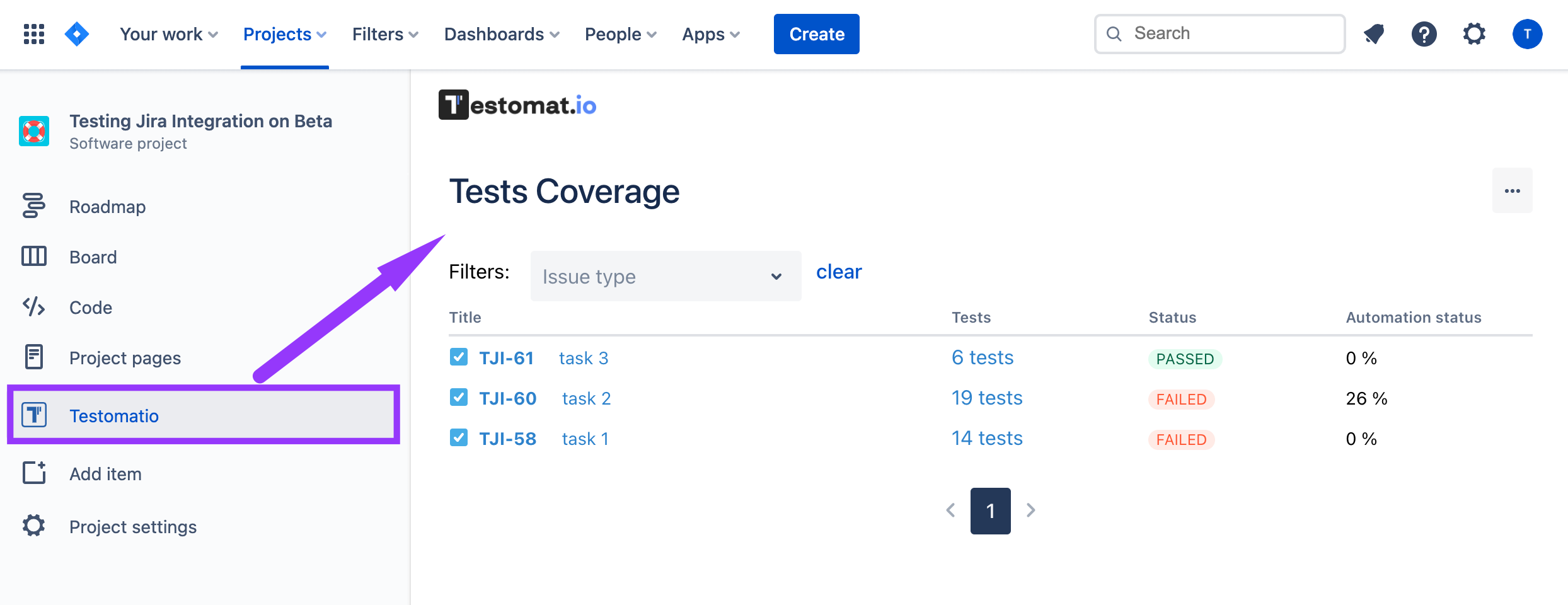Uncheck the TJI-60 checkbox

[459, 398]
